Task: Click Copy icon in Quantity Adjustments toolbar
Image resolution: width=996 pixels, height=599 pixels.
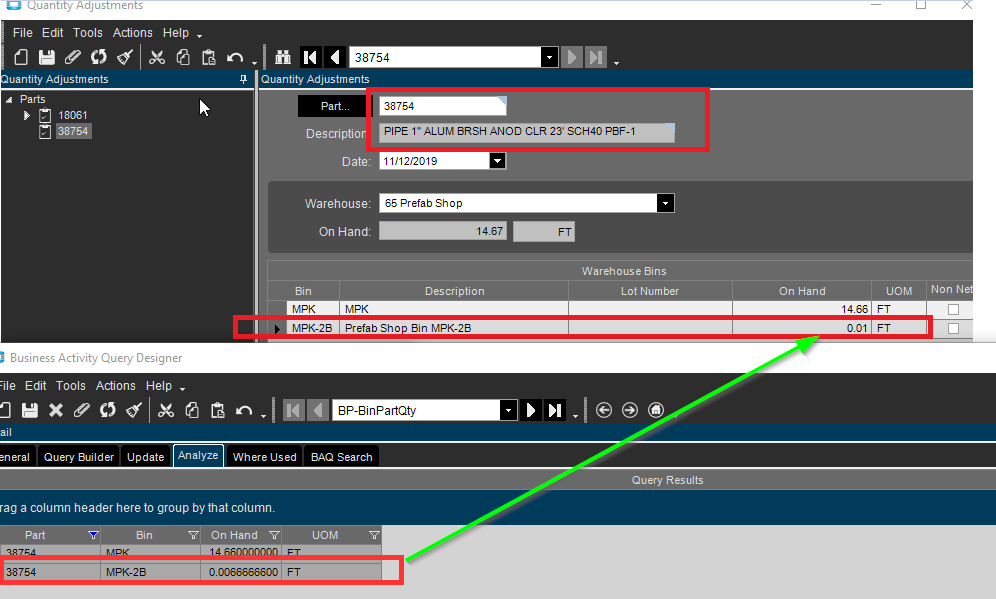Action: pyautogui.click(x=183, y=57)
